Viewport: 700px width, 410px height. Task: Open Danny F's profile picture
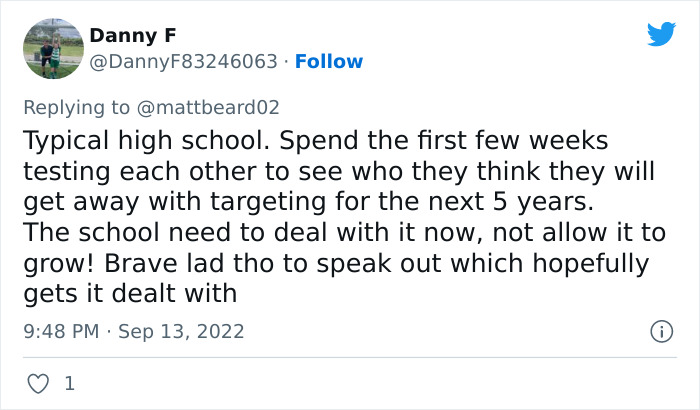point(52,48)
